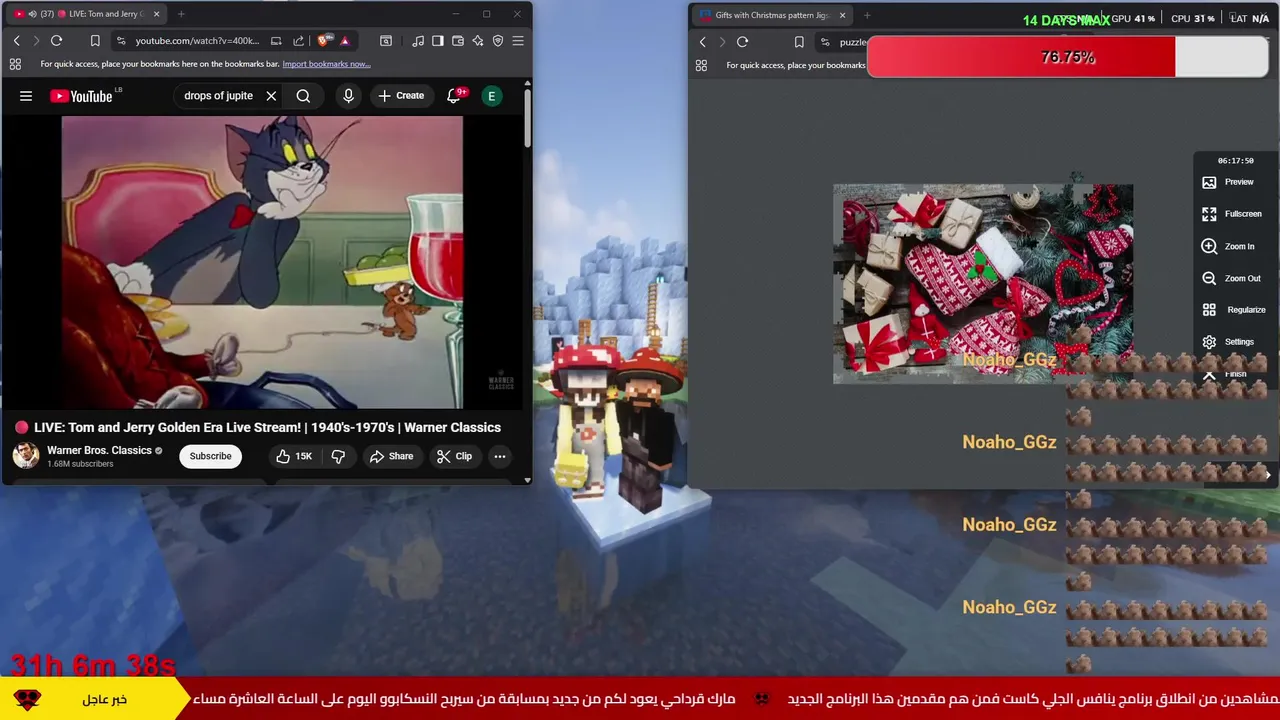Open a new tab in puzzle window
The image size is (1280, 720).
(867, 15)
